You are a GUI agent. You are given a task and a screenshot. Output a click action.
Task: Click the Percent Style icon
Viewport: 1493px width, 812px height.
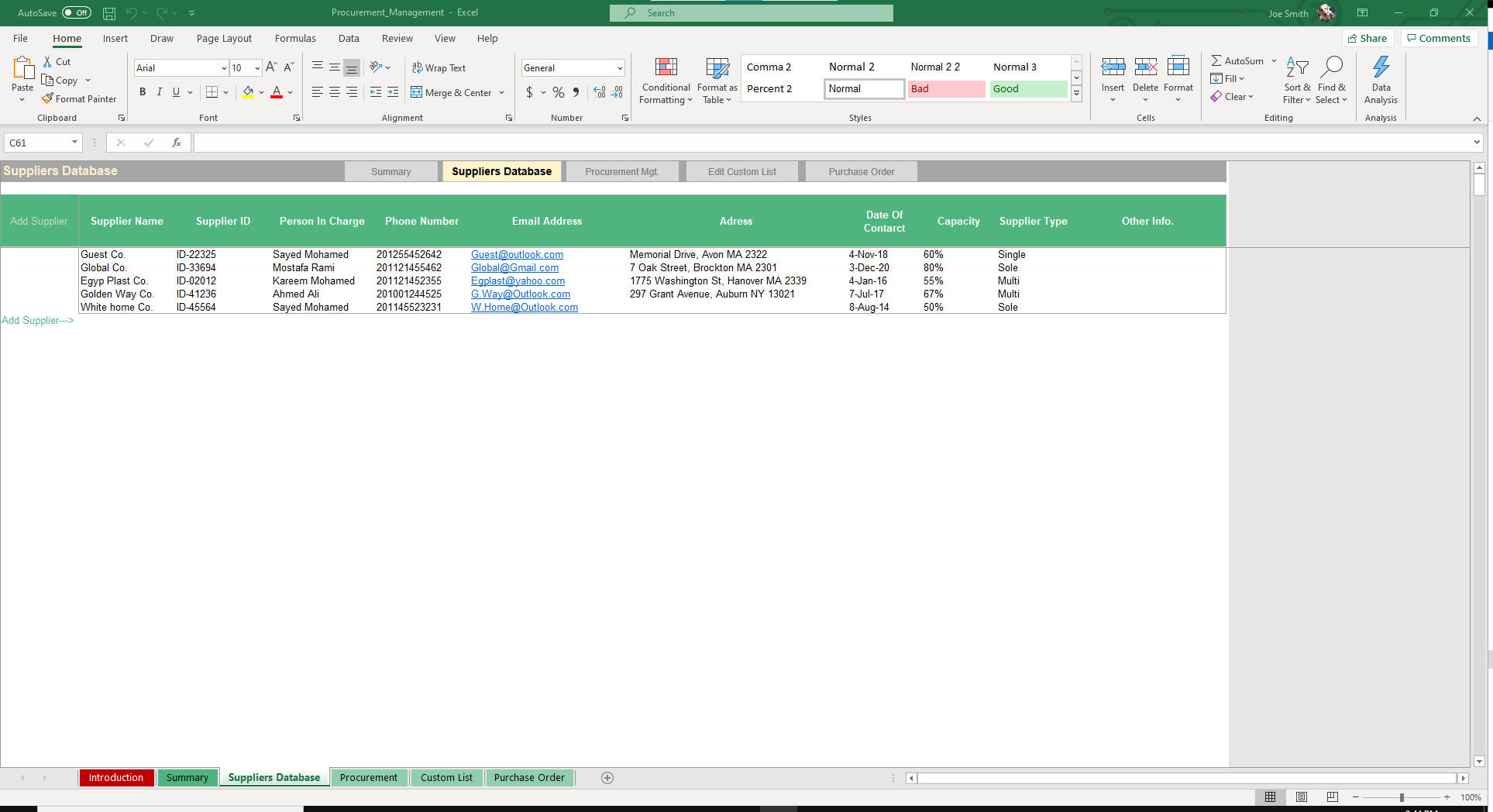tap(559, 92)
